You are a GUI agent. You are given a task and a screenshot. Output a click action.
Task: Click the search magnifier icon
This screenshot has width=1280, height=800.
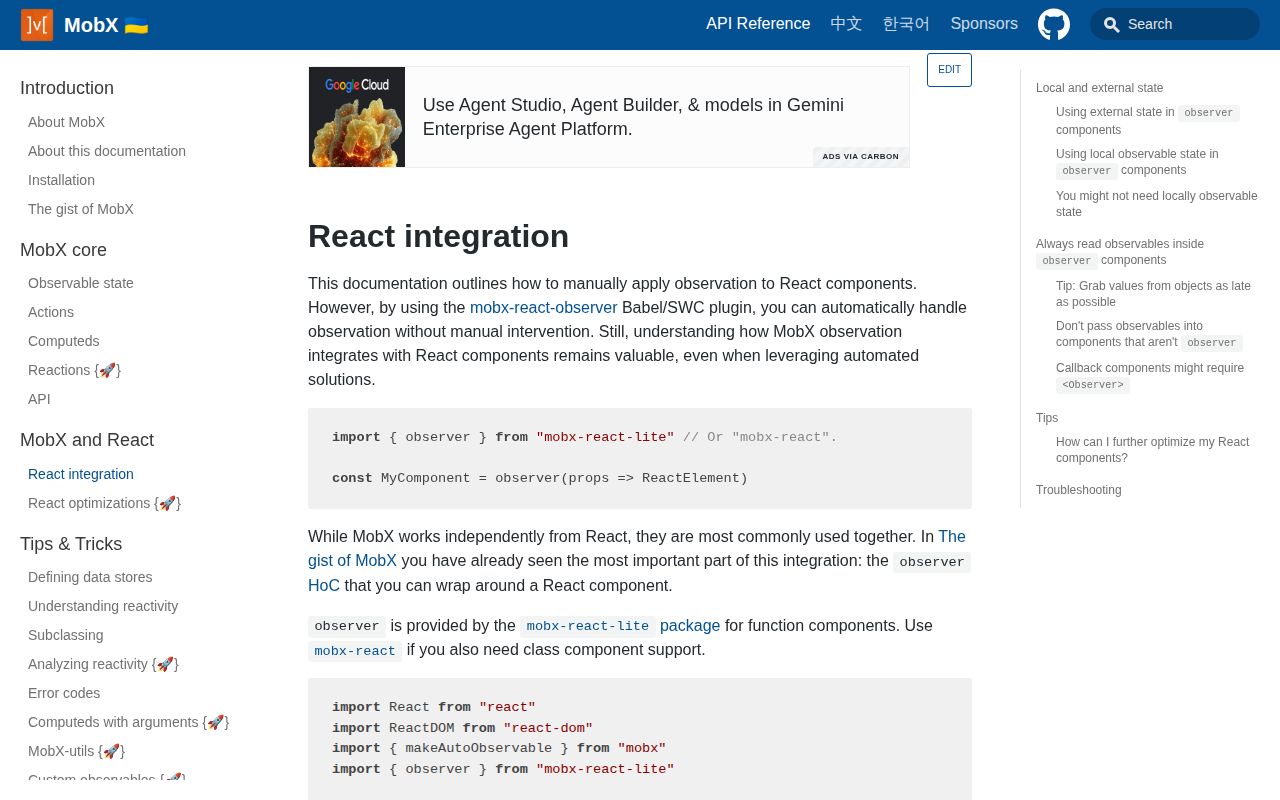pyautogui.click(x=1111, y=24)
